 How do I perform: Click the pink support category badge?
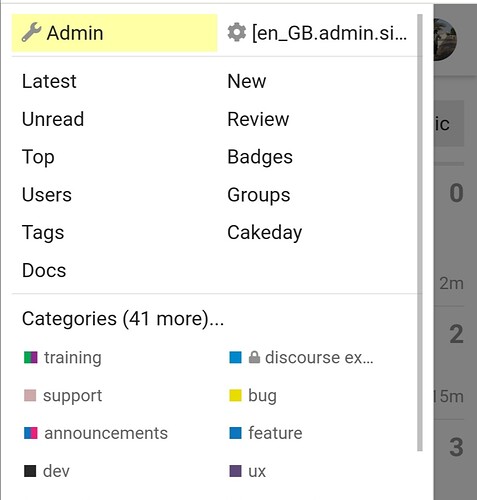click(x=30, y=396)
